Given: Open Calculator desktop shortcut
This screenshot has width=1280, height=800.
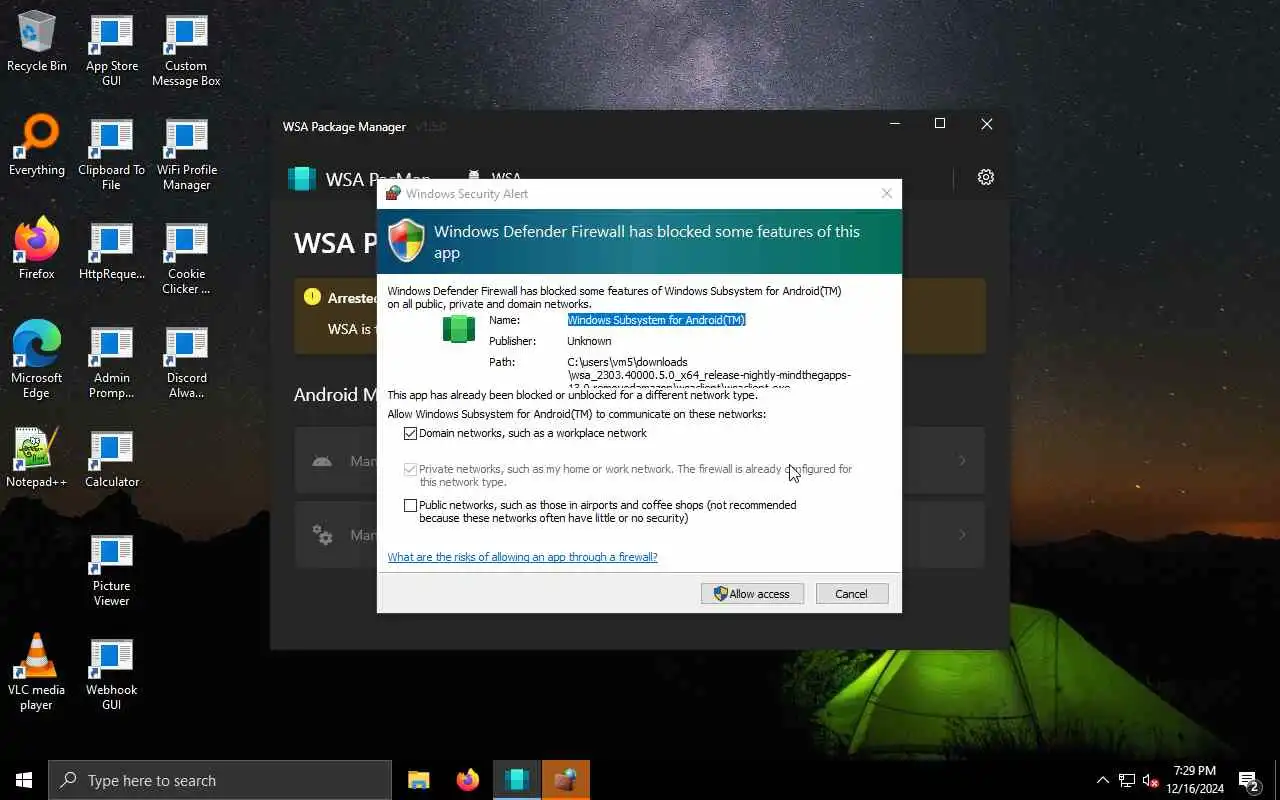Looking at the screenshot, I should pyautogui.click(x=111, y=458).
